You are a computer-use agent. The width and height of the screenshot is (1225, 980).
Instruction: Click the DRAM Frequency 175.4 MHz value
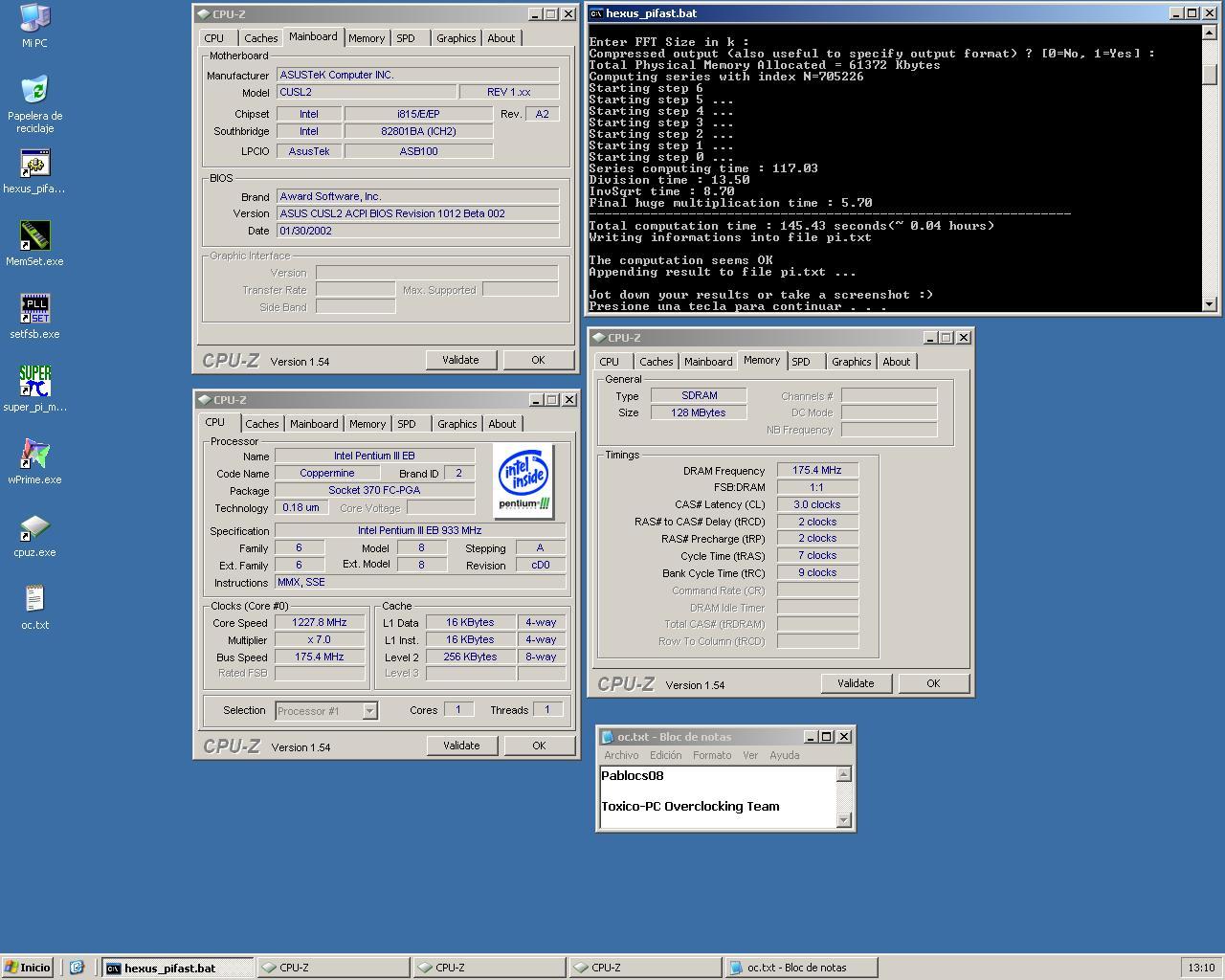point(817,470)
